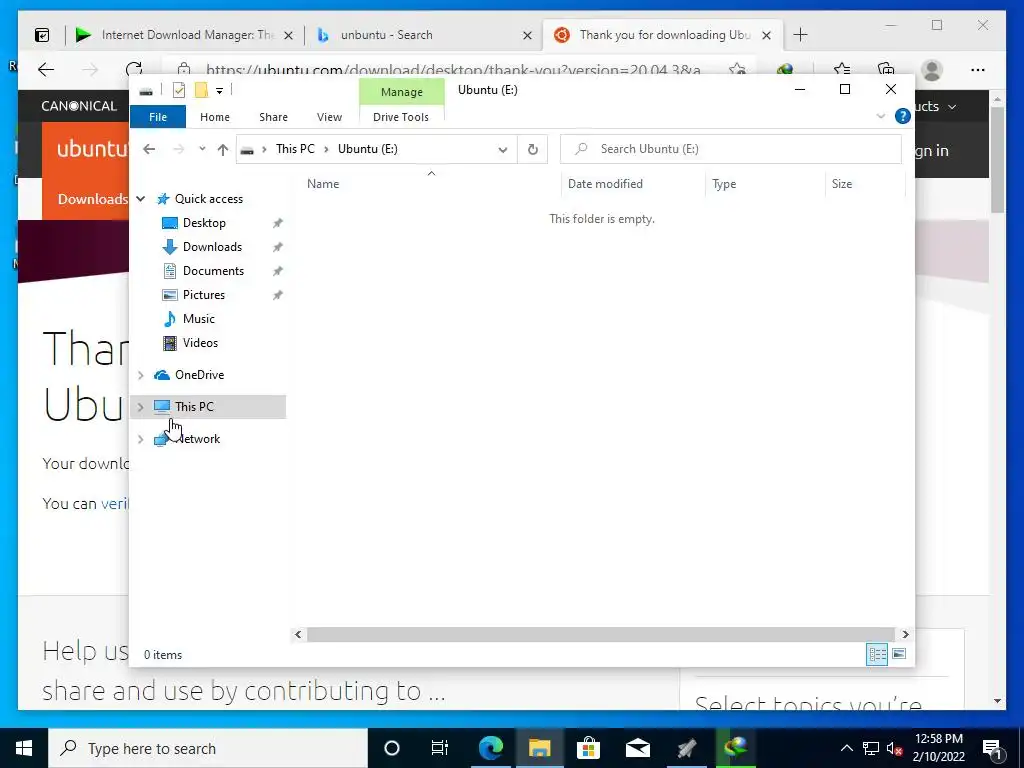
Task: Click Ubuntu (E:) in the address breadcrumb
Action: pyautogui.click(x=368, y=149)
